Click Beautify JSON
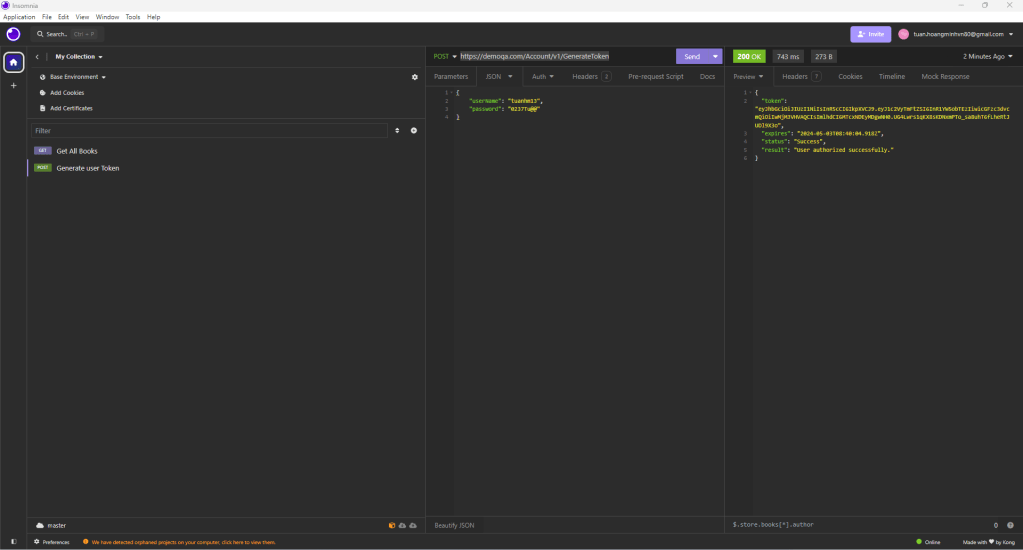This screenshot has width=1023, height=550. [454, 525]
